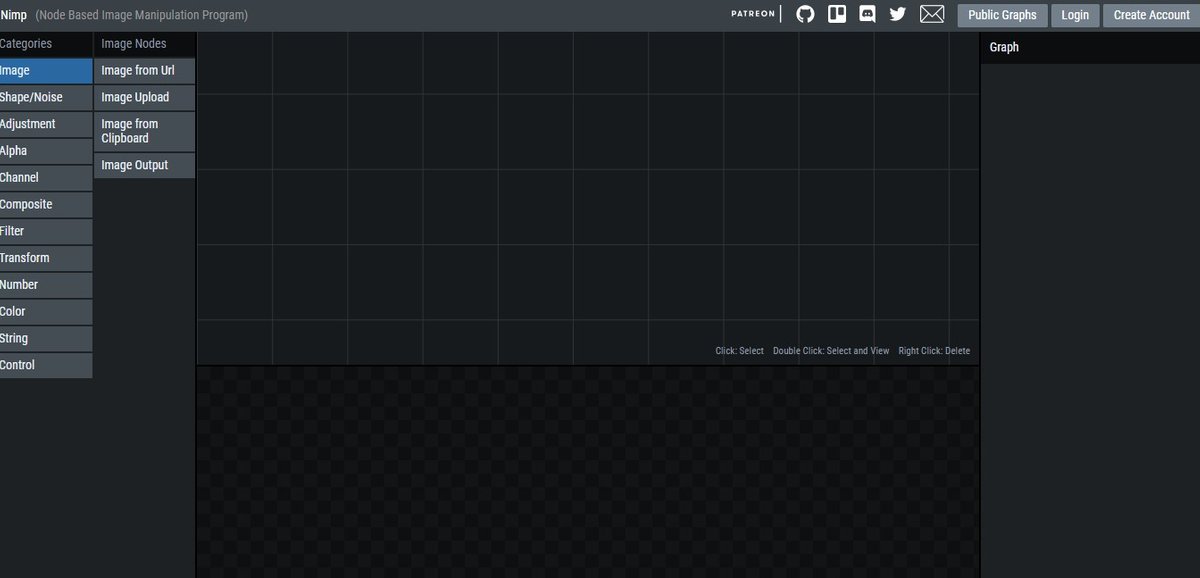1200x578 pixels.
Task: Open the email contact envelope icon
Action: (x=932, y=14)
